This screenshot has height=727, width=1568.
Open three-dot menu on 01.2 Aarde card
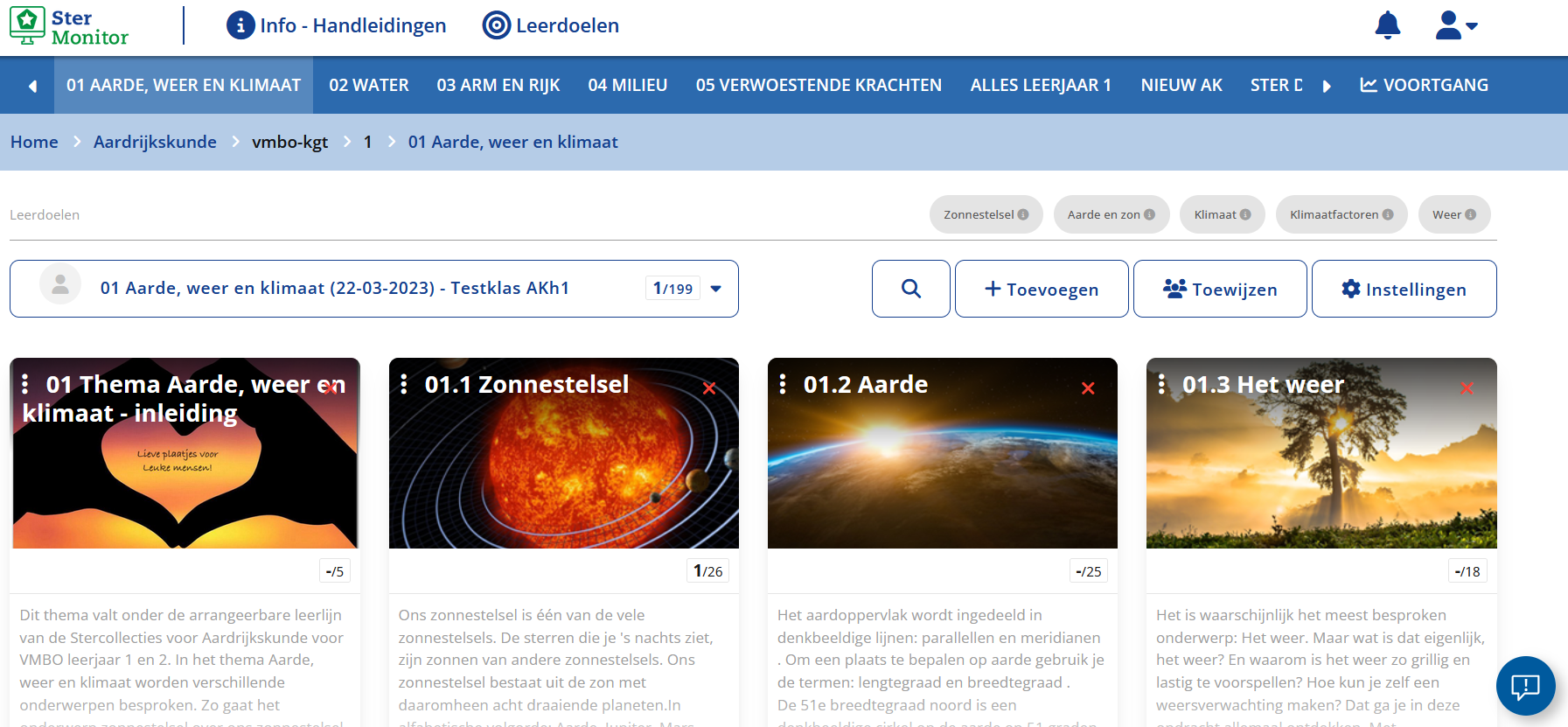pyautogui.click(x=783, y=384)
